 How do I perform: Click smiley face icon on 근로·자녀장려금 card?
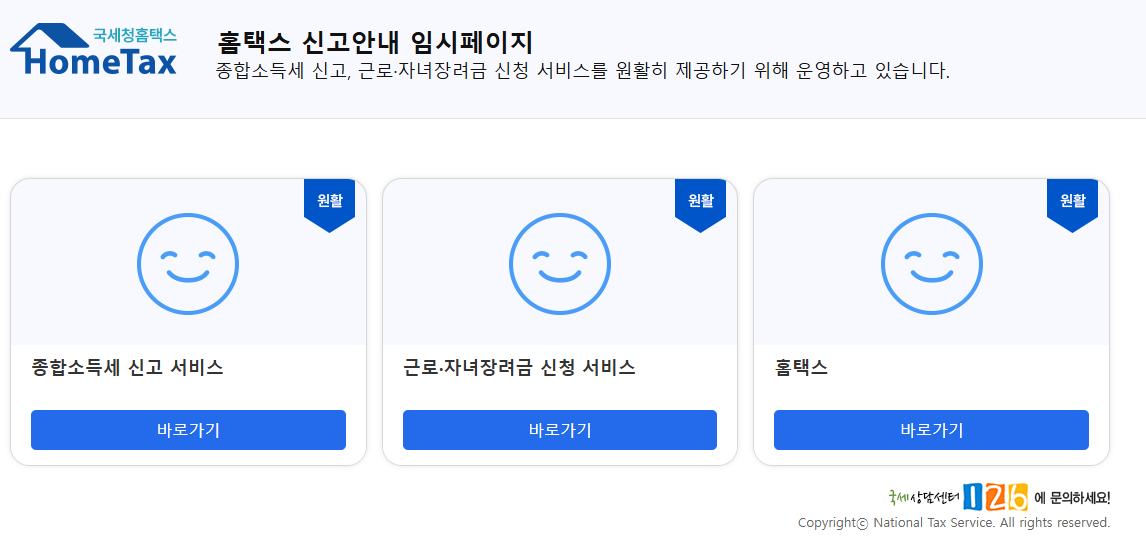pos(560,264)
